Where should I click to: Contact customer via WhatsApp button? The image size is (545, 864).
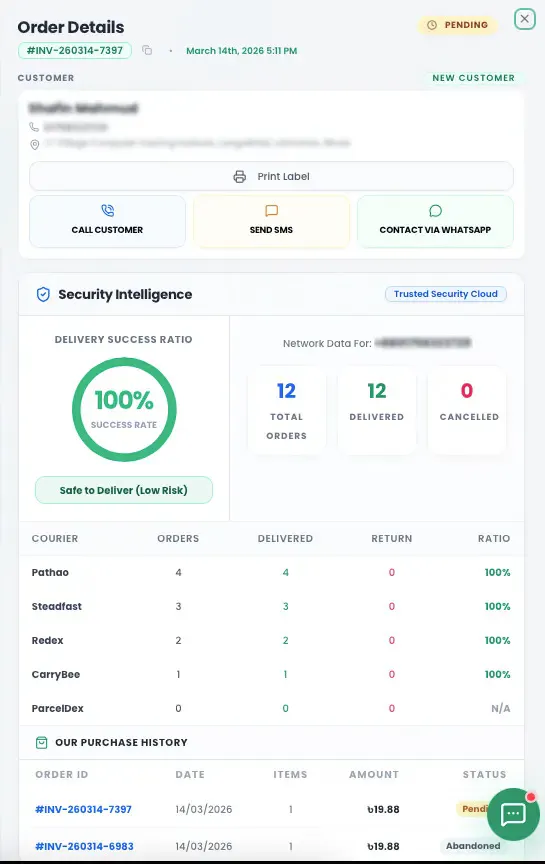pyautogui.click(x=435, y=221)
